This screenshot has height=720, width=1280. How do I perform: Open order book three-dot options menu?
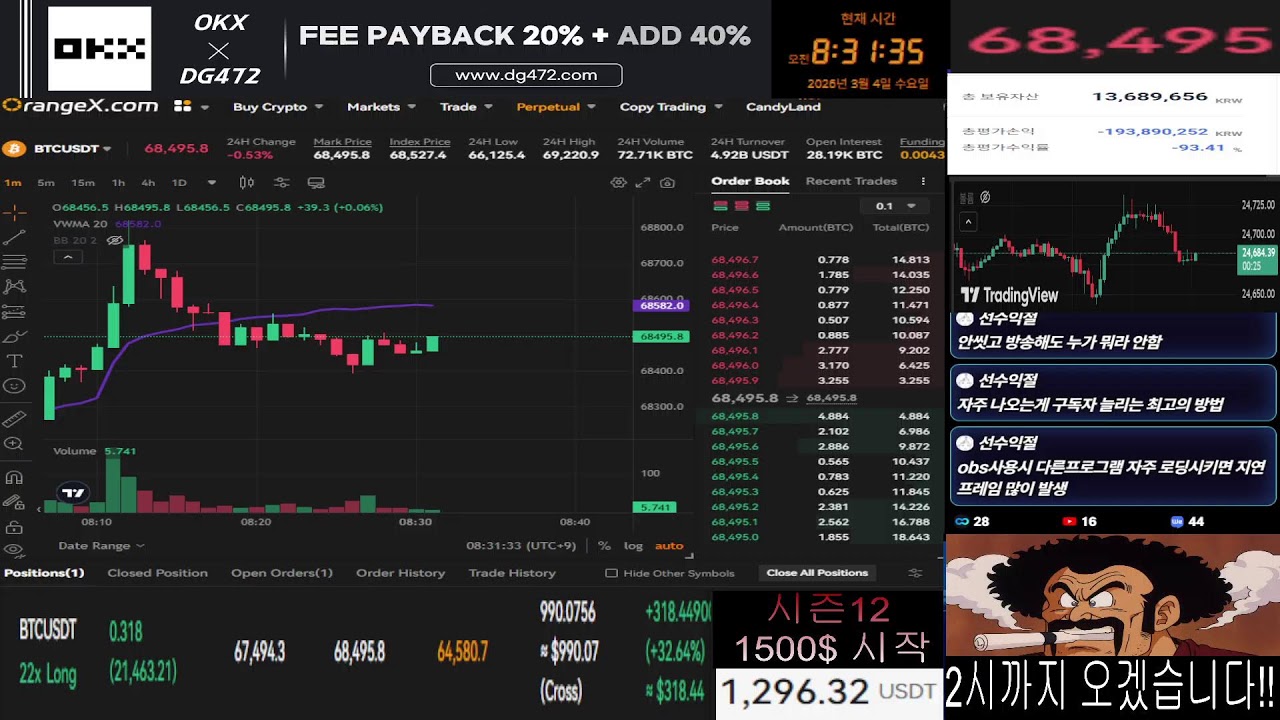(923, 181)
